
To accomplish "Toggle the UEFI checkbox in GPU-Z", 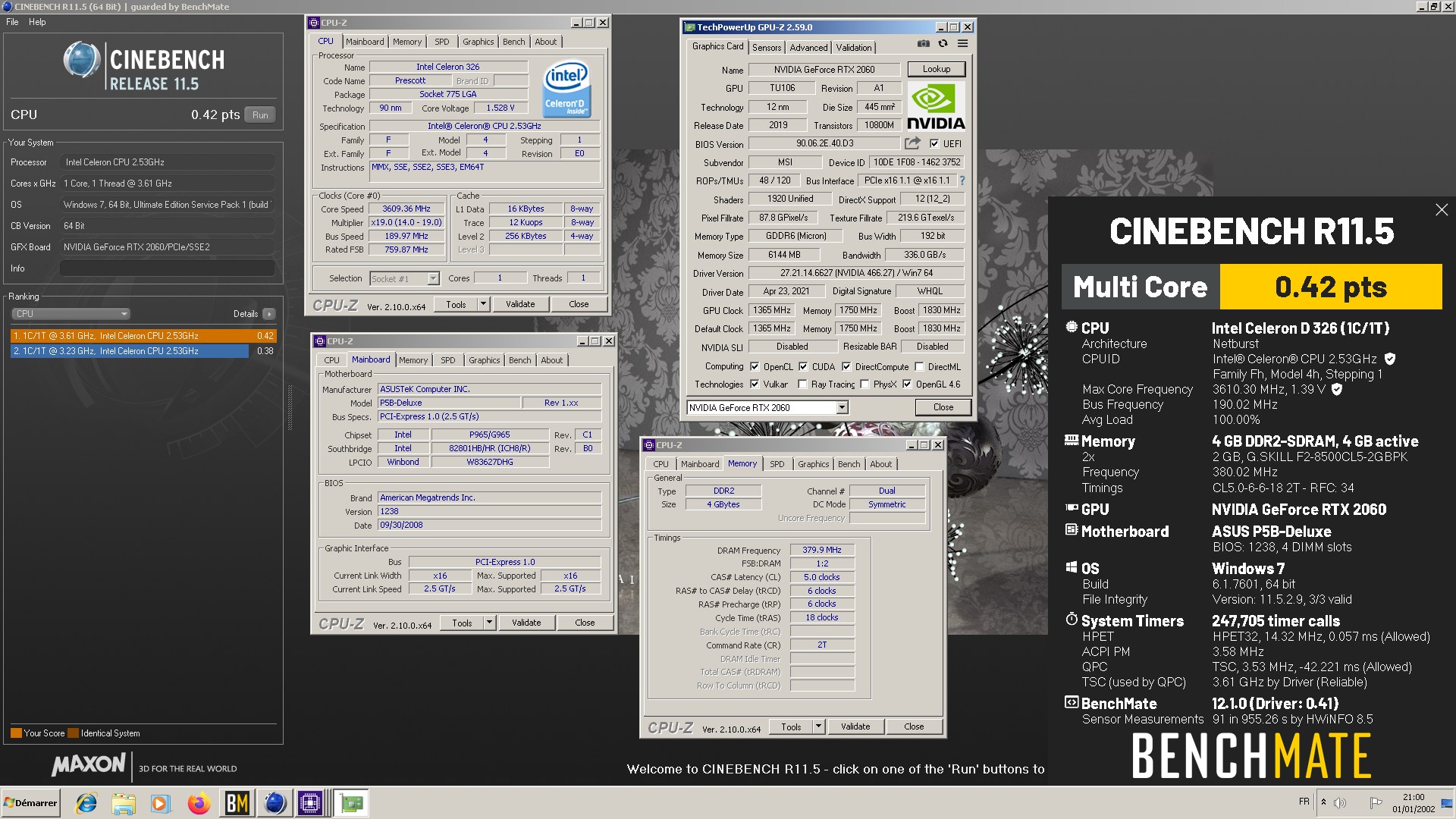I will tap(934, 143).
